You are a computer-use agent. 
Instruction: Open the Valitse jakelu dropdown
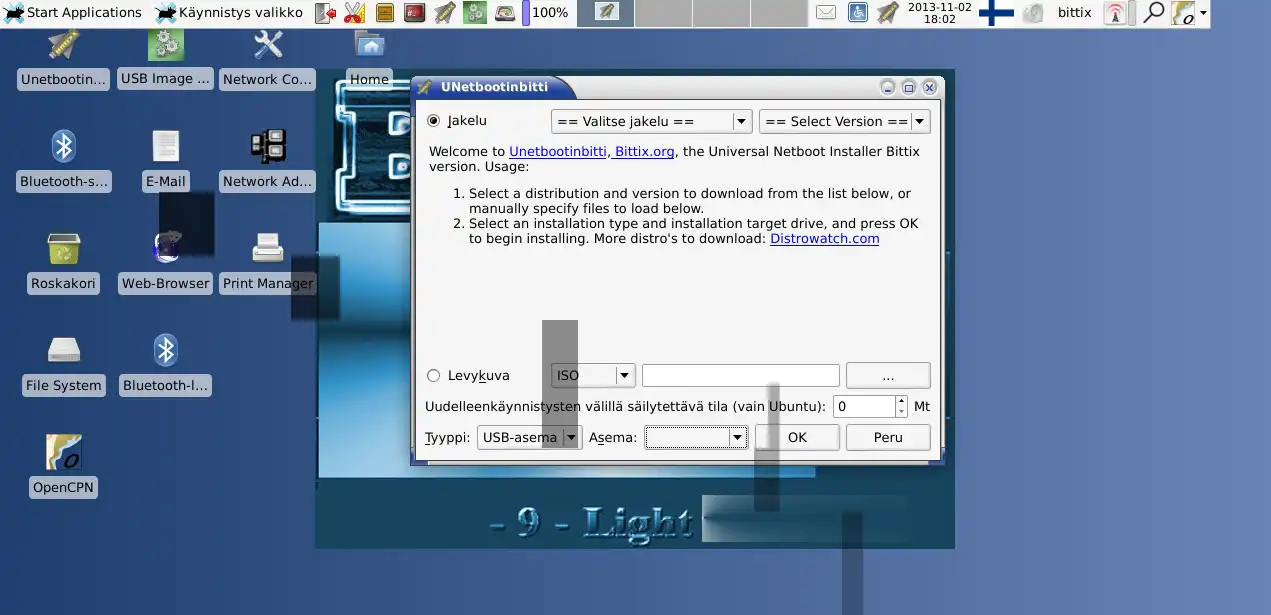pos(651,122)
